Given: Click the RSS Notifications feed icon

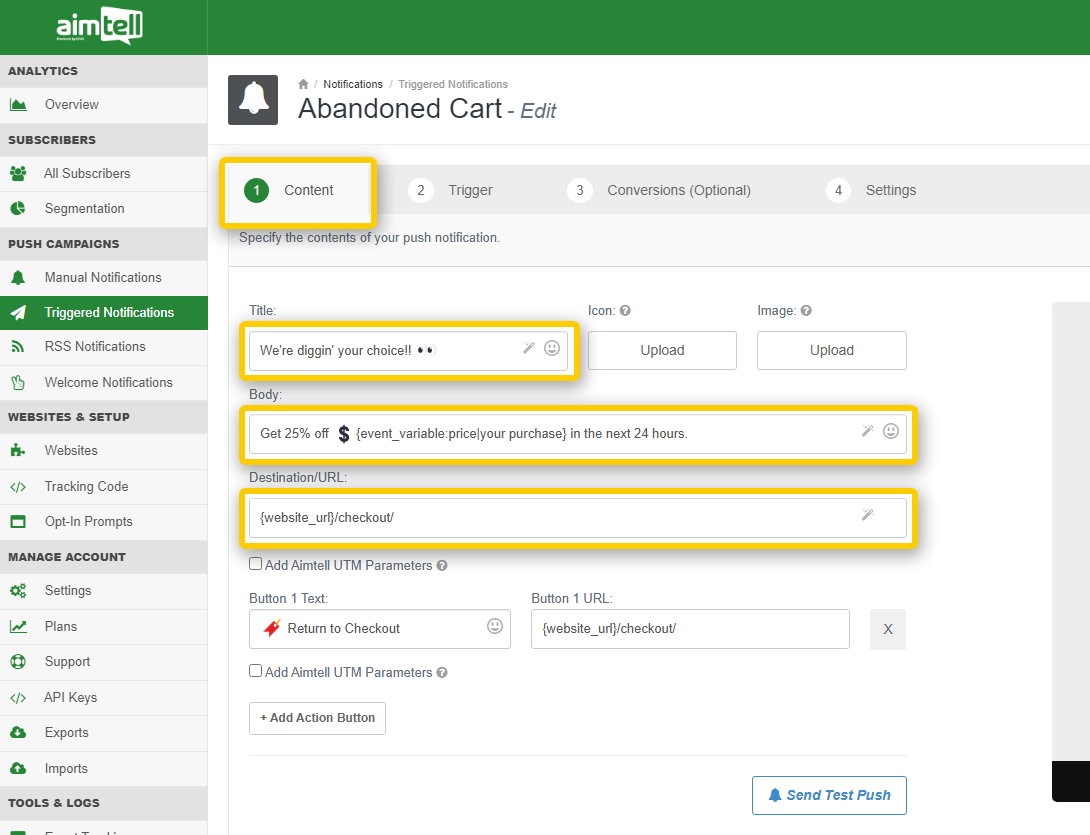Looking at the screenshot, I should [x=18, y=346].
